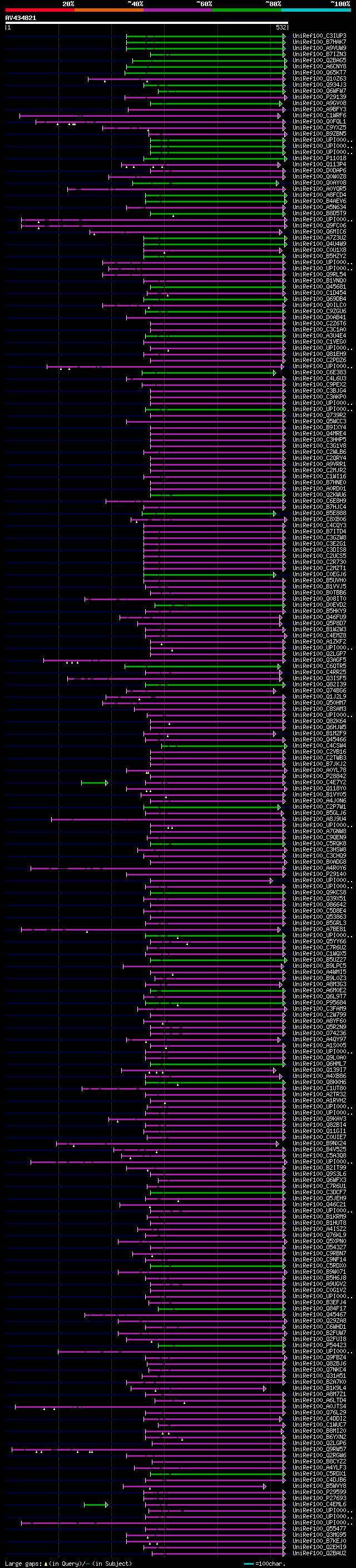Screen dimensions: 356x1568
Task: Open hit UniRef100_C6QTR5
Action: tap(319, 666)
